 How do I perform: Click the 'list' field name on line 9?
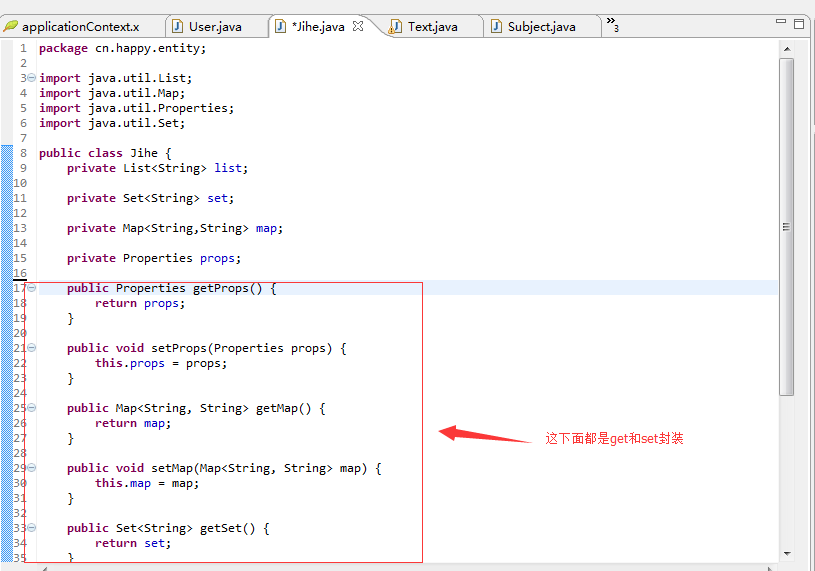(x=228, y=168)
